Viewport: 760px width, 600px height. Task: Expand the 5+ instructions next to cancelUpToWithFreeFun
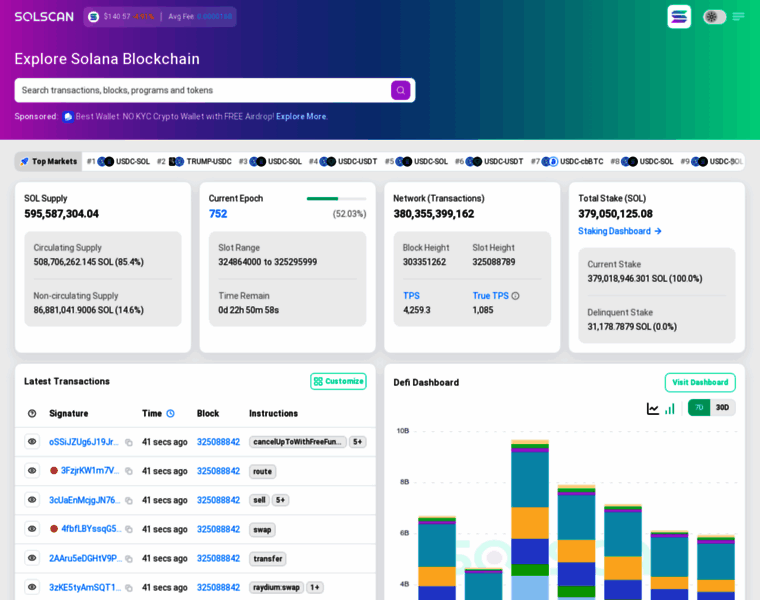tap(357, 442)
